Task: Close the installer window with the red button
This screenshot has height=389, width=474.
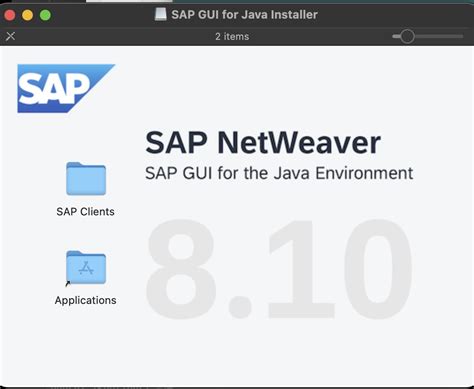Action: [10, 15]
